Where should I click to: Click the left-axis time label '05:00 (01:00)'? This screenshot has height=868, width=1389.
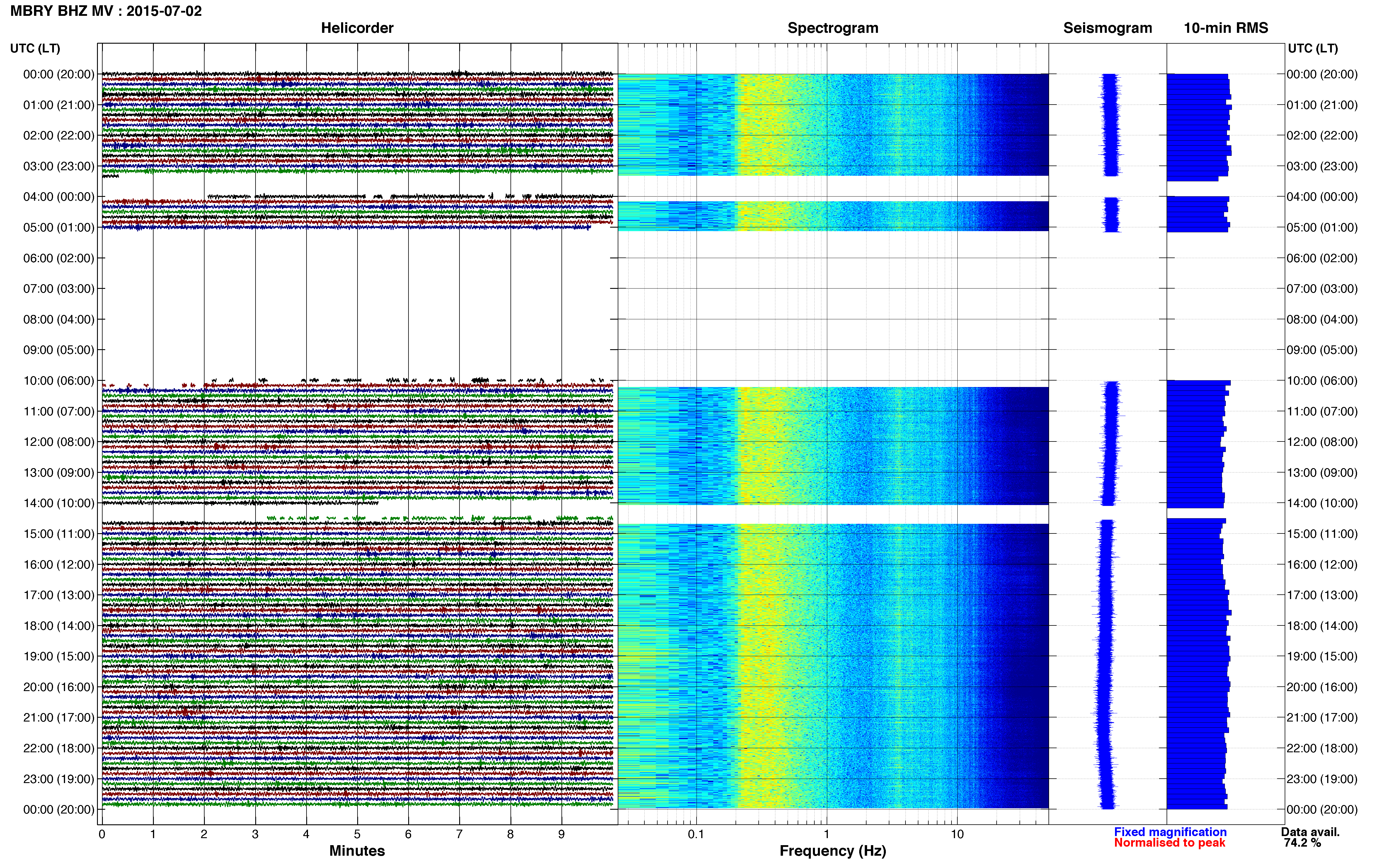(x=59, y=227)
